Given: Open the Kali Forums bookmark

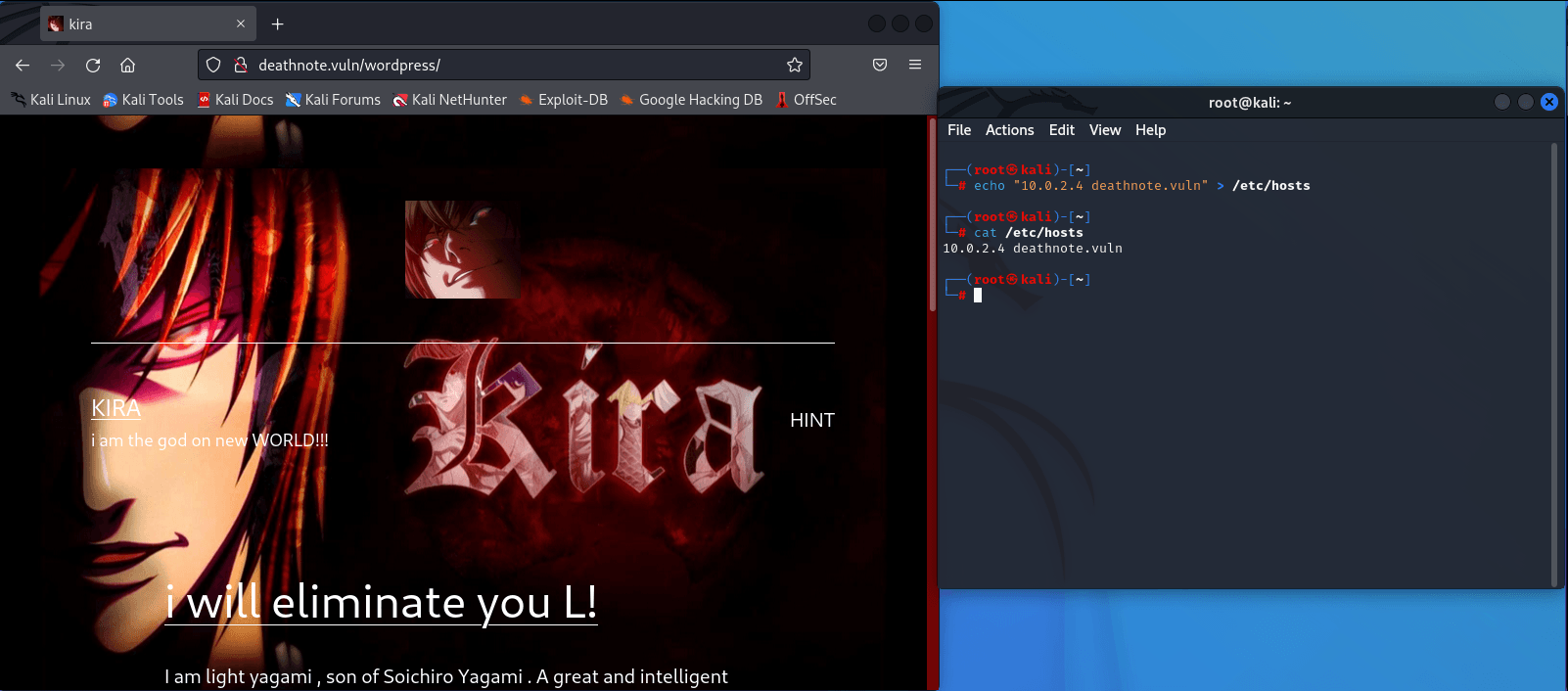Looking at the screenshot, I should 333,100.
